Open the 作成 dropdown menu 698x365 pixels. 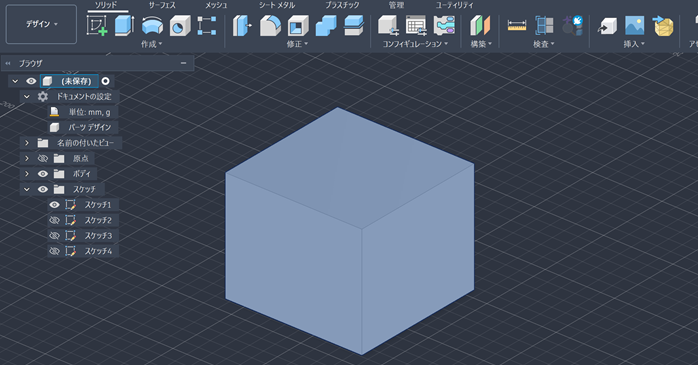pos(151,44)
